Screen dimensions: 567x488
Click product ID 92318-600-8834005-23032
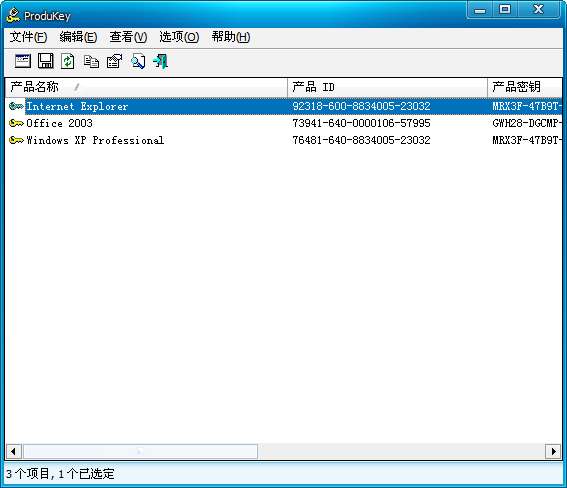pyautogui.click(x=361, y=106)
